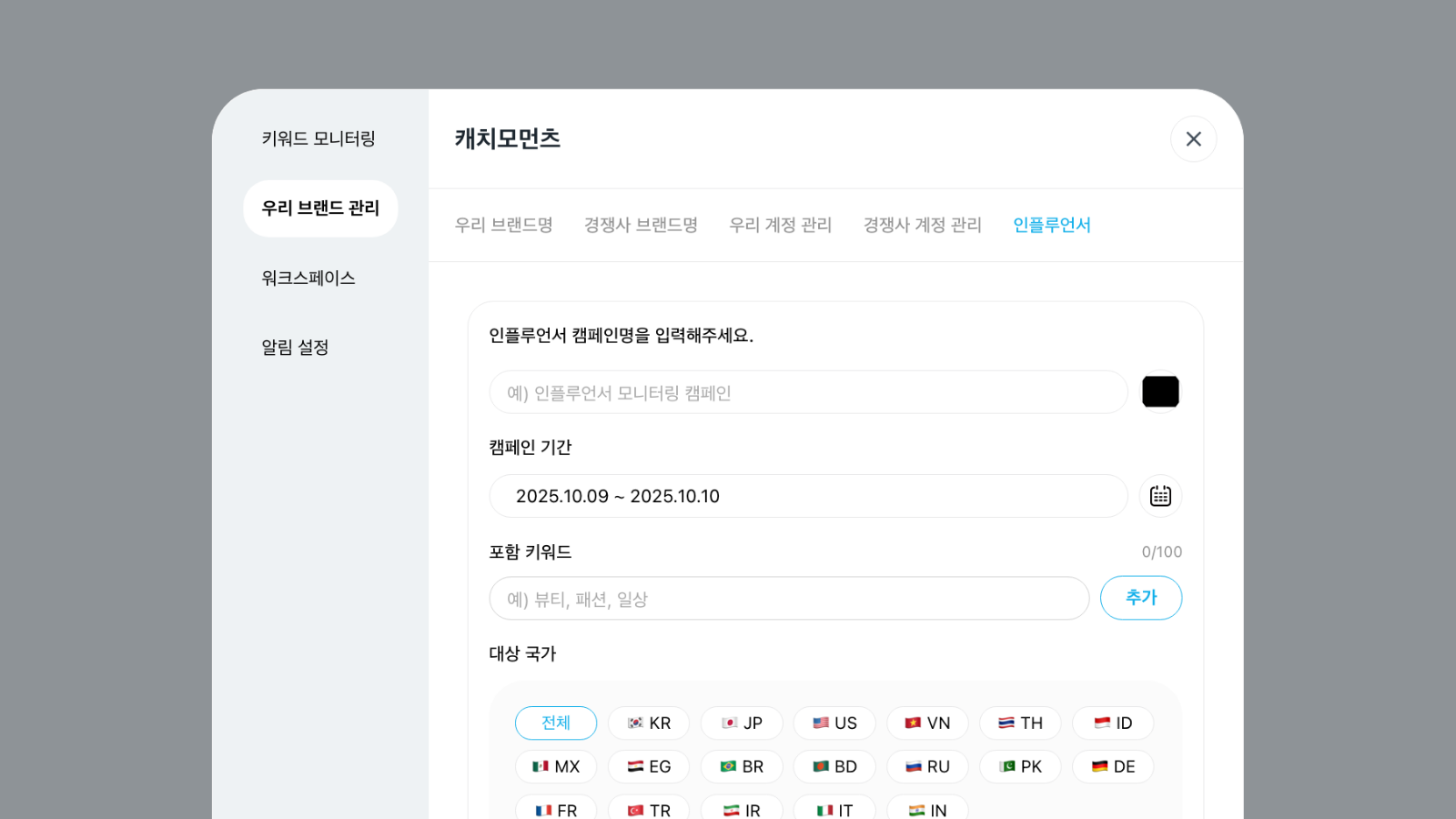
Task: Select the RU country chip
Action: (x=927, y=766)
